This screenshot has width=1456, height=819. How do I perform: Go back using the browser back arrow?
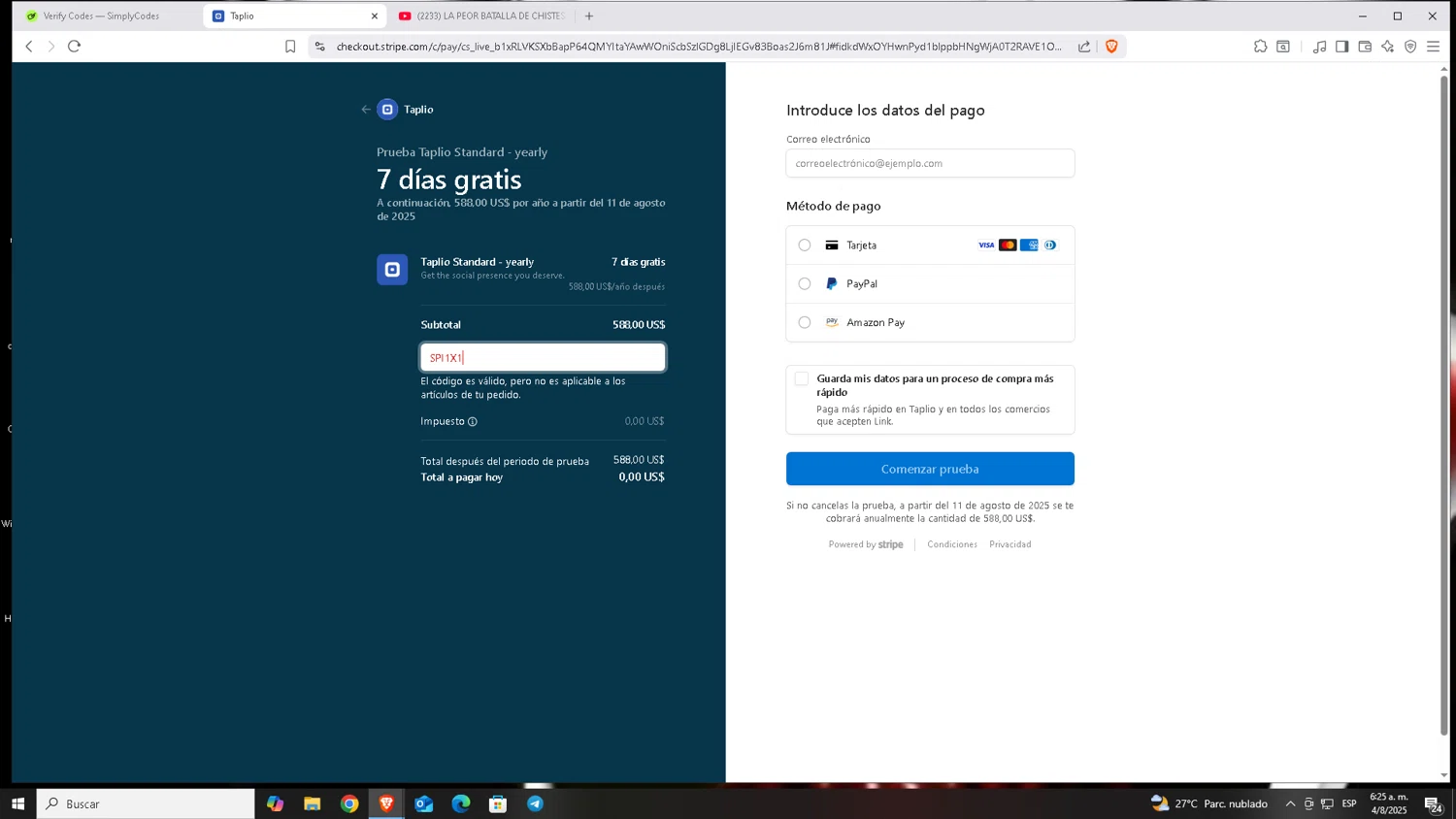coord(29,47)
